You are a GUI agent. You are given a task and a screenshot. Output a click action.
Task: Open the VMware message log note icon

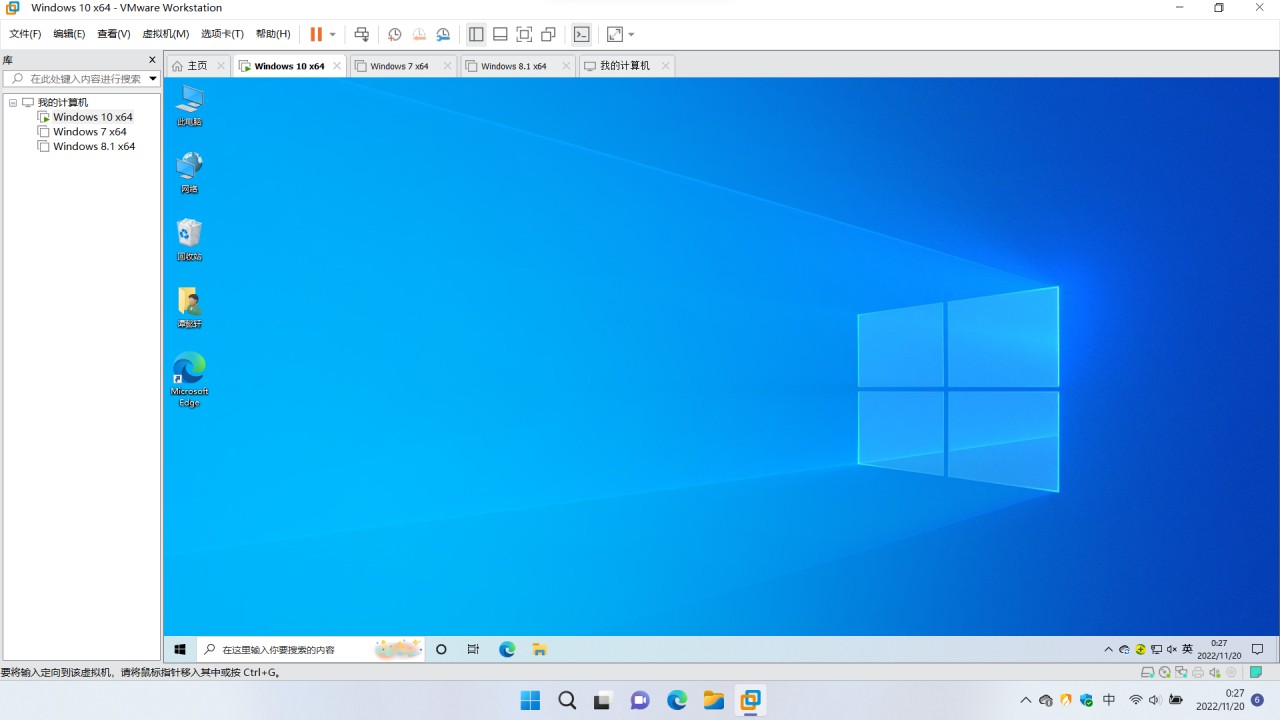click(1256, 673)
